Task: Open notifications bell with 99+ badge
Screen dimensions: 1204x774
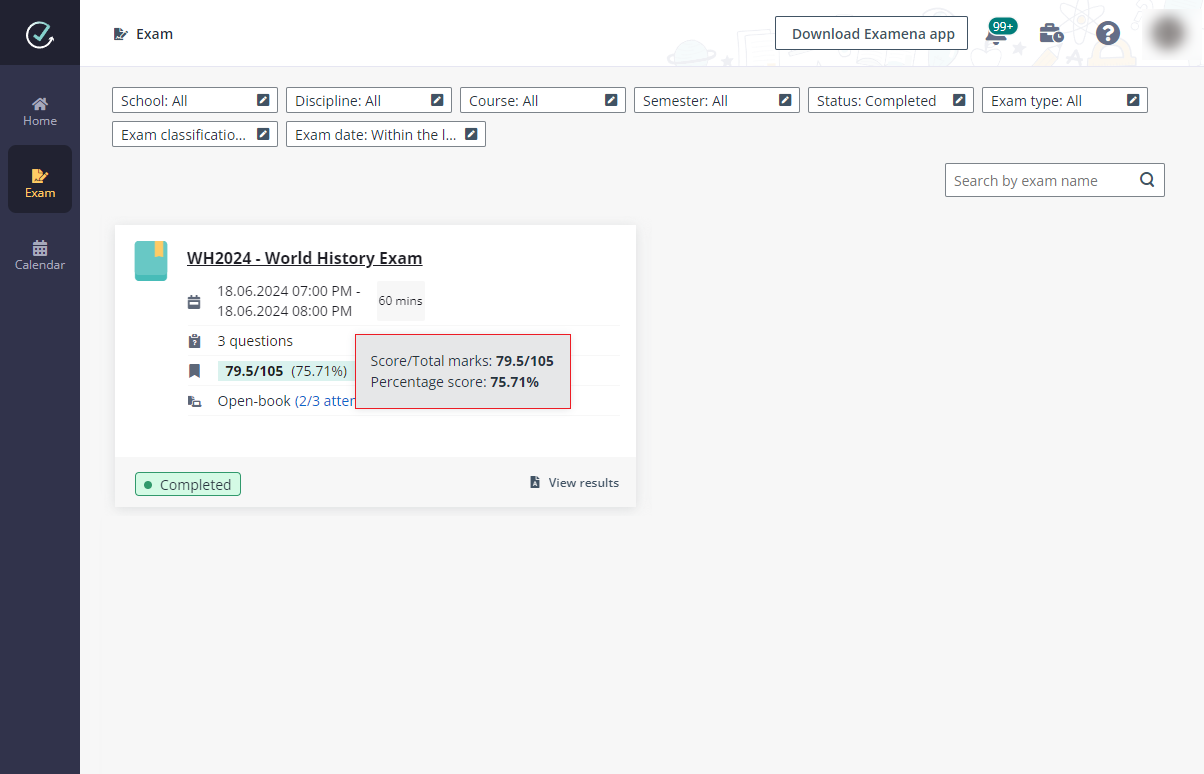Action: click(996, 34)
